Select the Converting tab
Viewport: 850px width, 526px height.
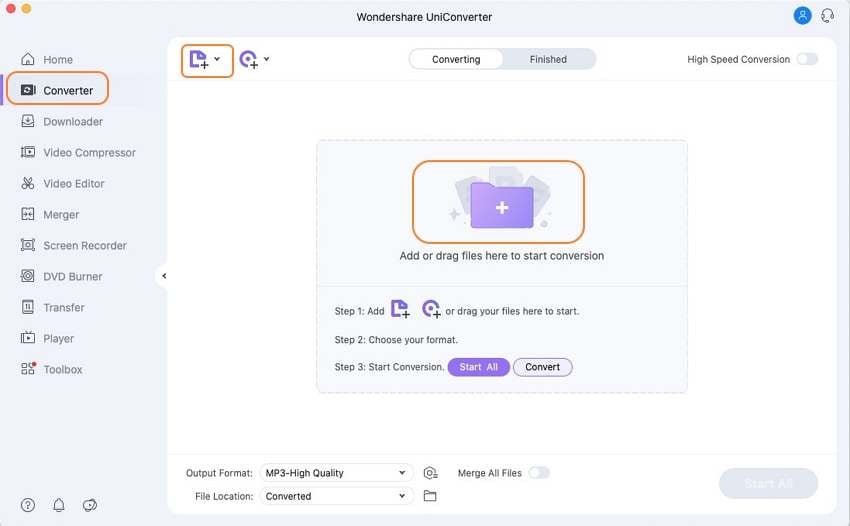pyautogui.click(x=456, y=59)
